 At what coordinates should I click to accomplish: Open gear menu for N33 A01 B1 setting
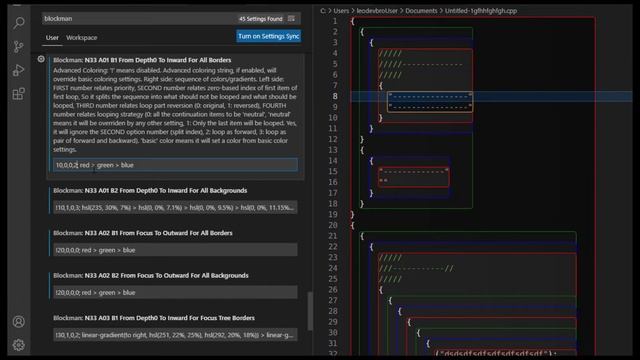(x=41, y=59)
